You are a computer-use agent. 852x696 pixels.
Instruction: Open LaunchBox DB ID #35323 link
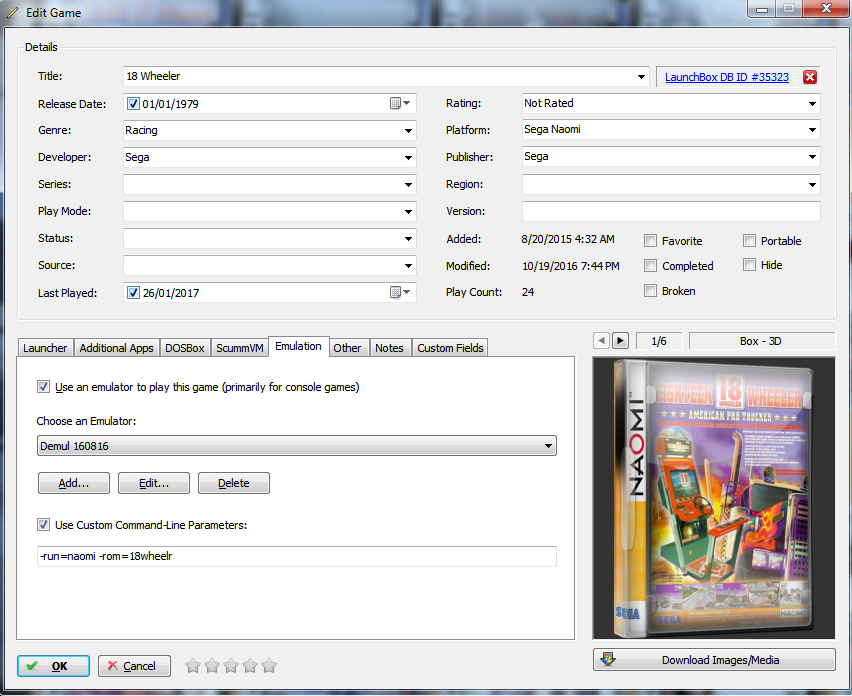pos(726,77)
